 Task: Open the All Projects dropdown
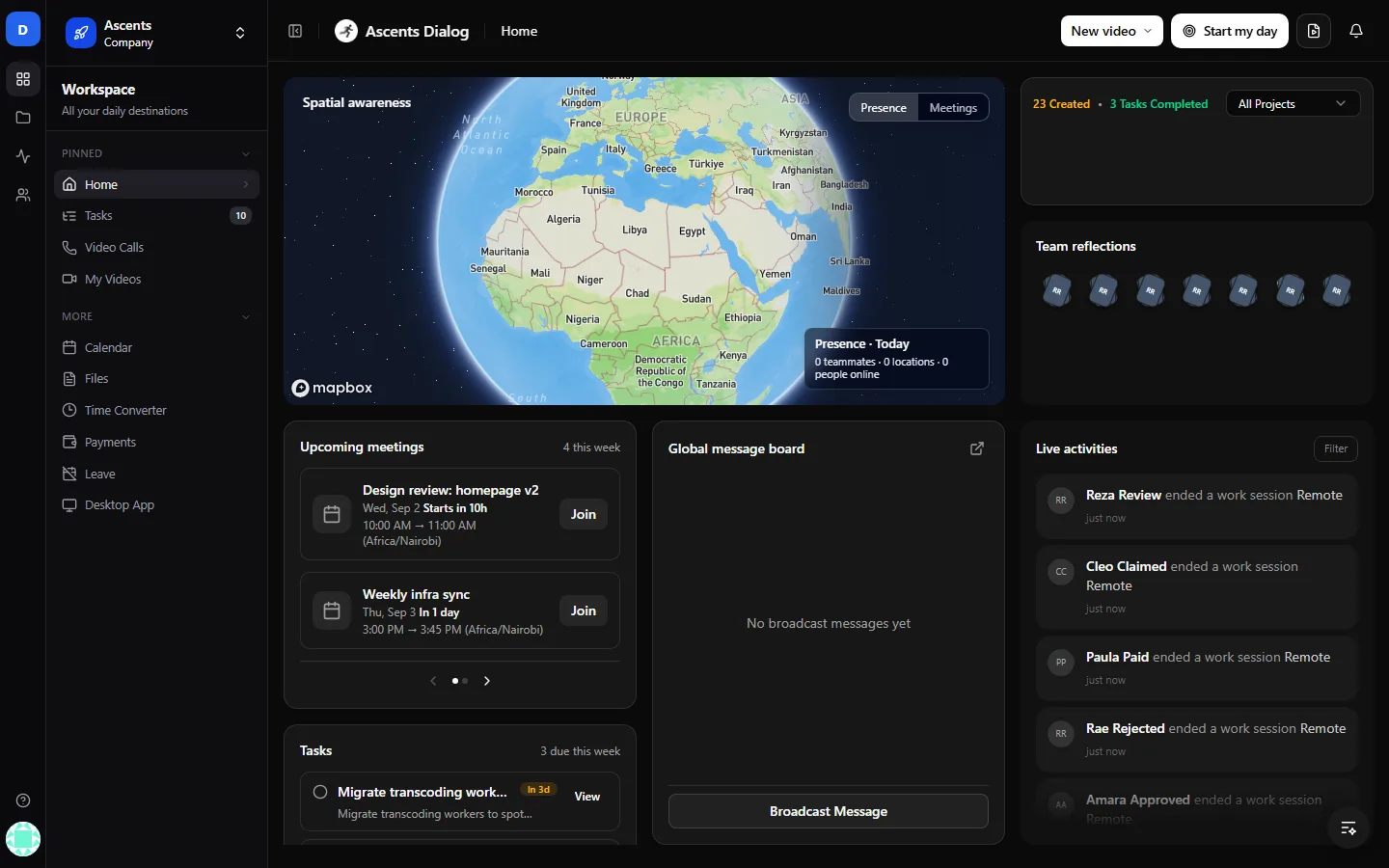pos(1293,103)
